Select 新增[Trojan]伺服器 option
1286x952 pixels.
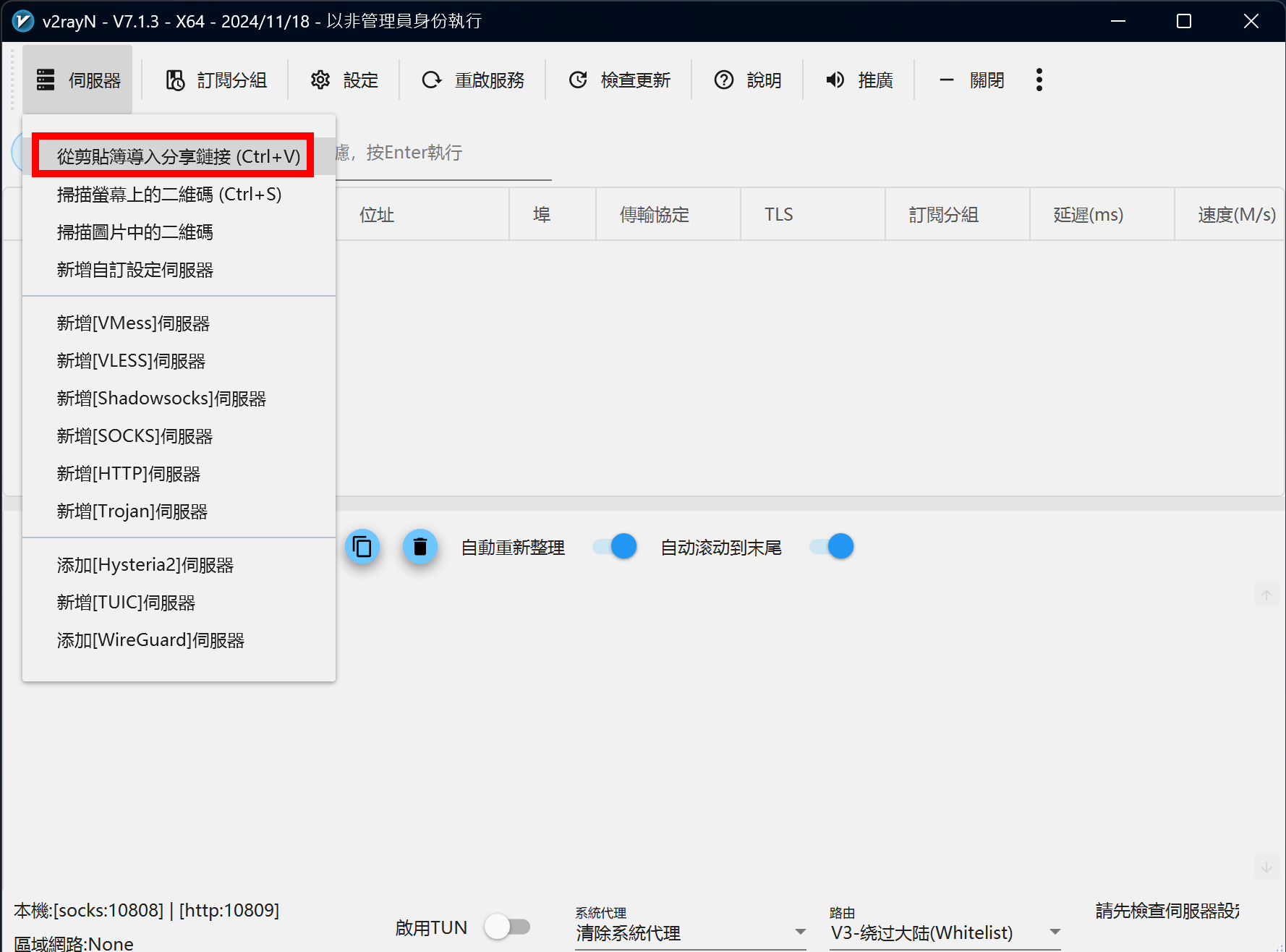(132, 511)
